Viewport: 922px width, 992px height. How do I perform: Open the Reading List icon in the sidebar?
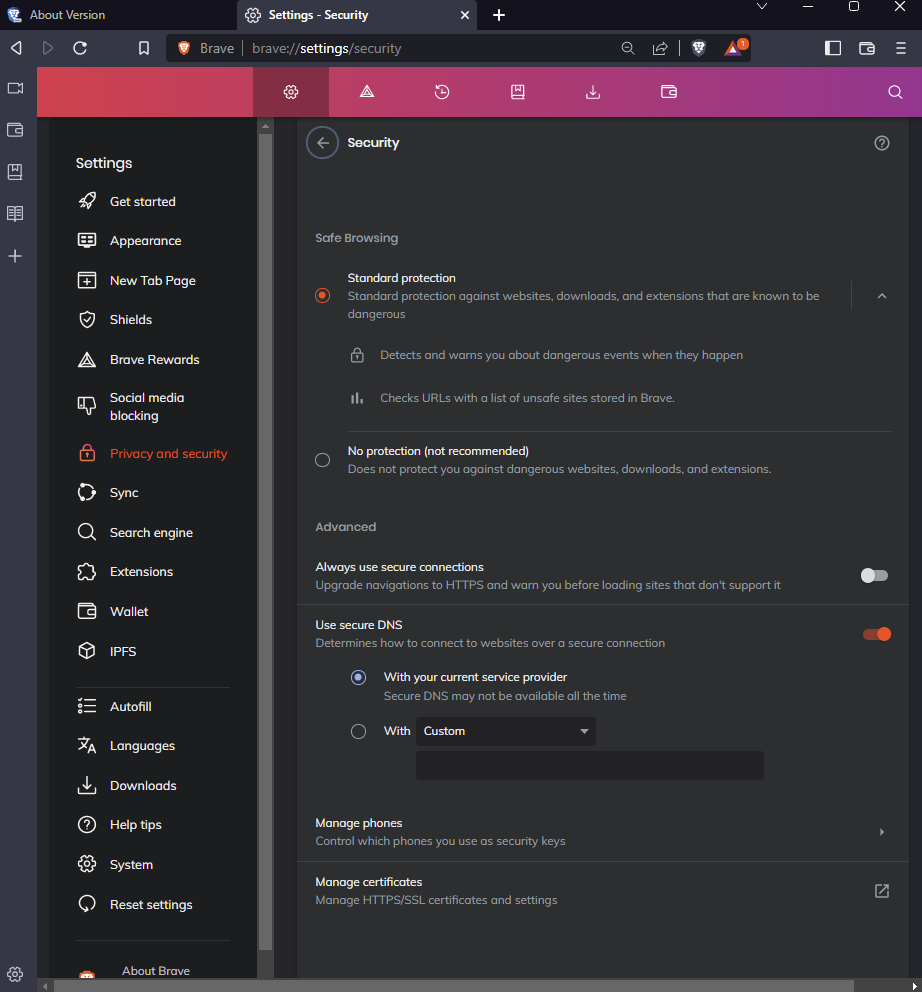(x=15, y=213)
